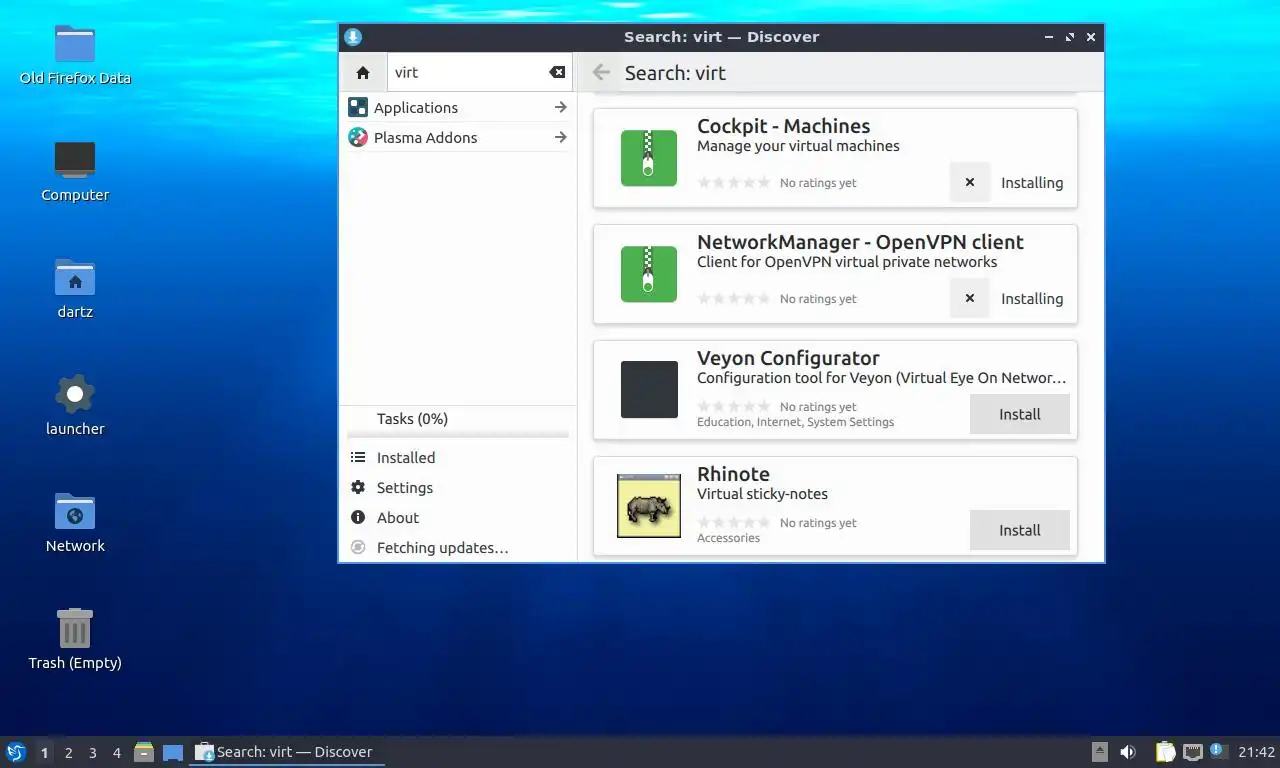Click the Settings gear icon in the sidebar

pos(358,487)
